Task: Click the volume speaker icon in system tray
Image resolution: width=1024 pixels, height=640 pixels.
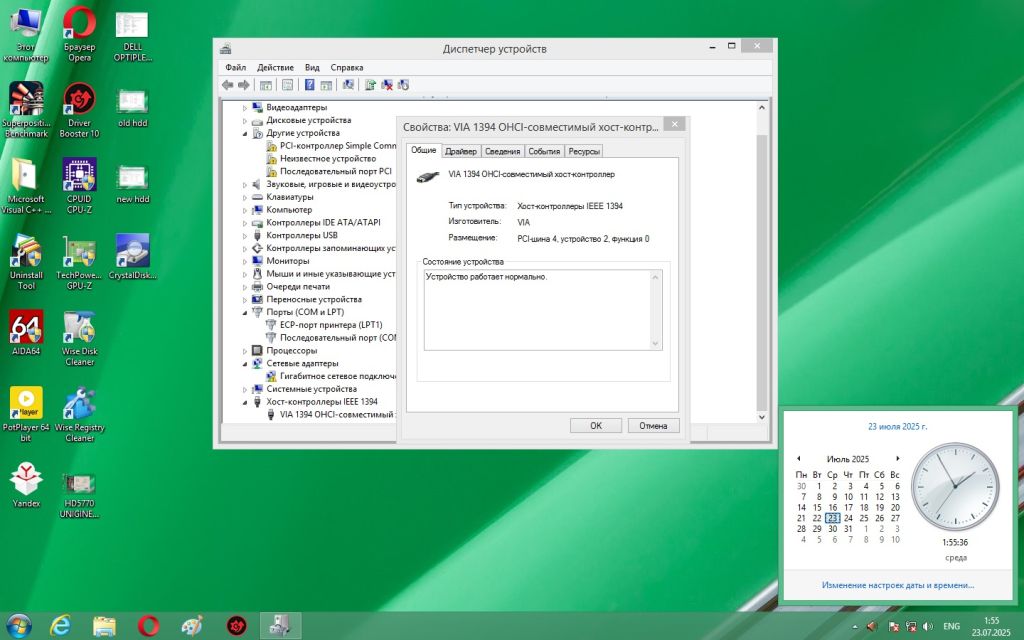Action: [x=928, y=627]
